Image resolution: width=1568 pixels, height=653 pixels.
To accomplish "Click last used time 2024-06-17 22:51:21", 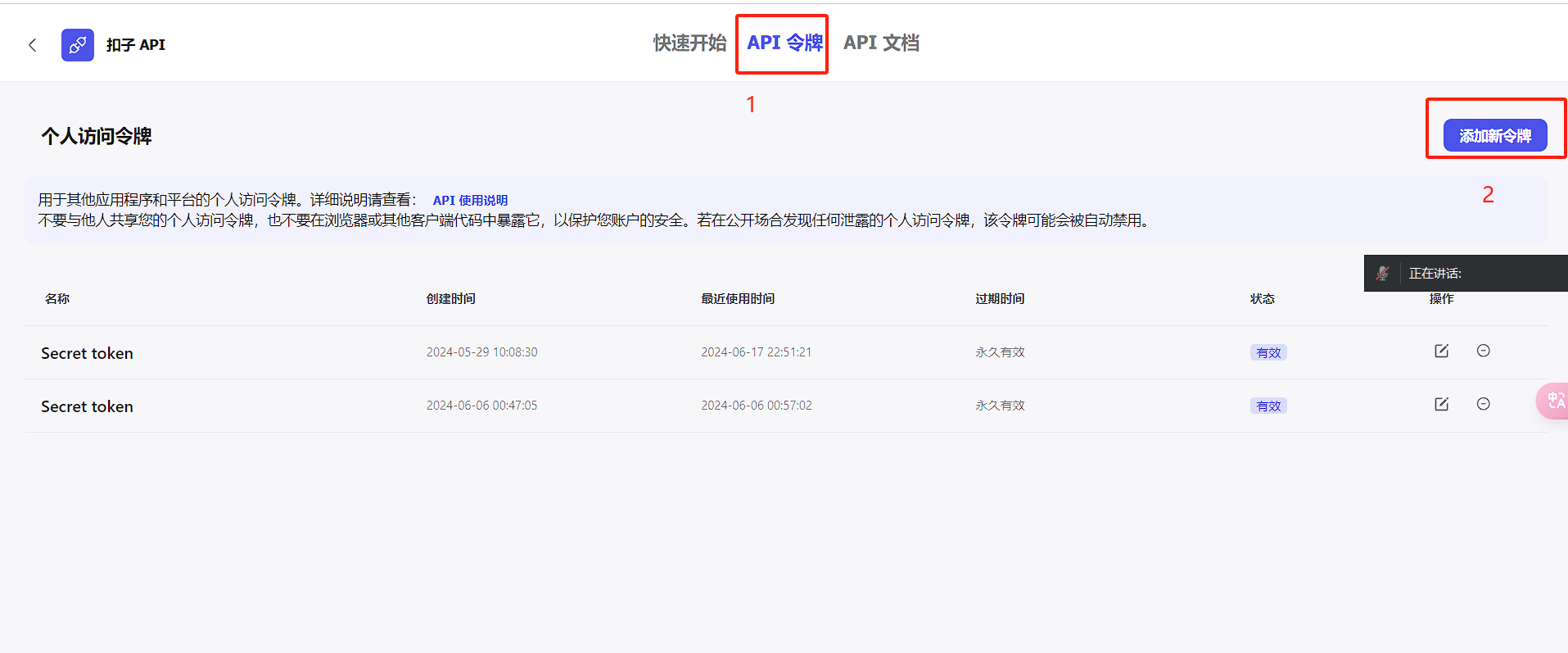I will click(x=756, y=352).
